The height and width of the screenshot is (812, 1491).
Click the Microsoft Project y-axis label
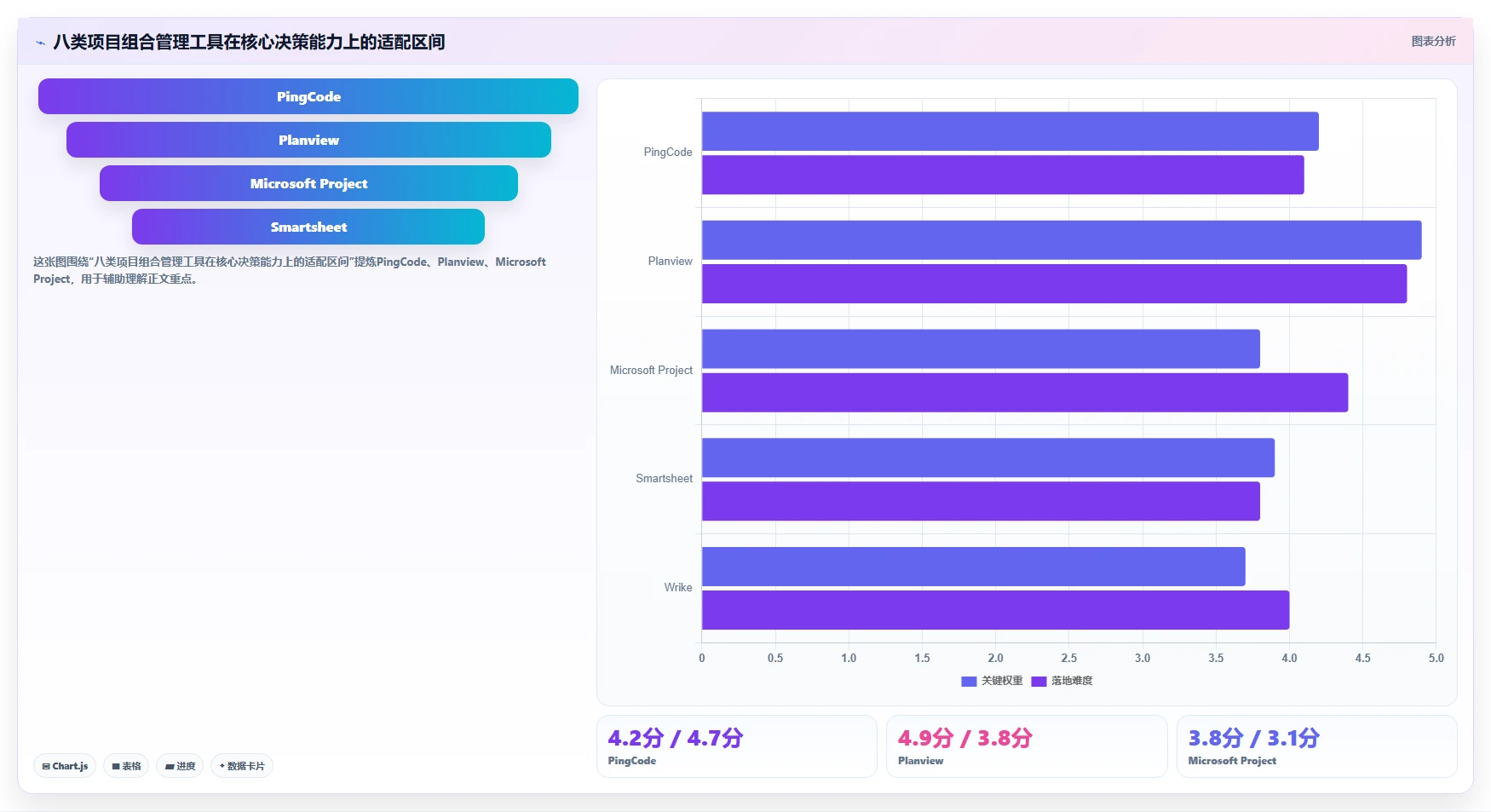tap(651, 371)
